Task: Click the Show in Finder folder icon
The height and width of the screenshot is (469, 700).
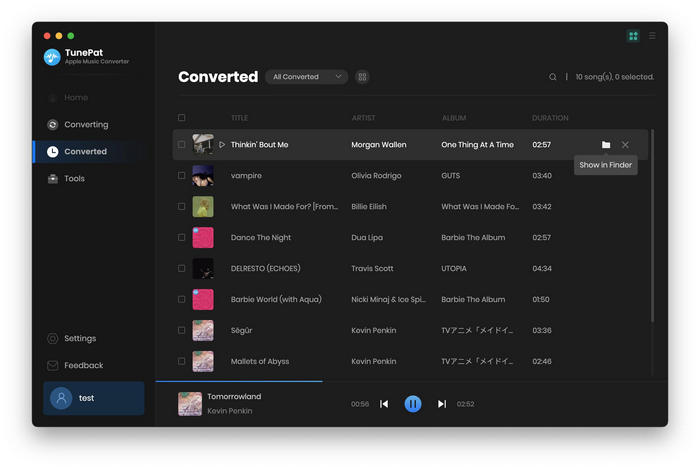Action: coord(606,145)
